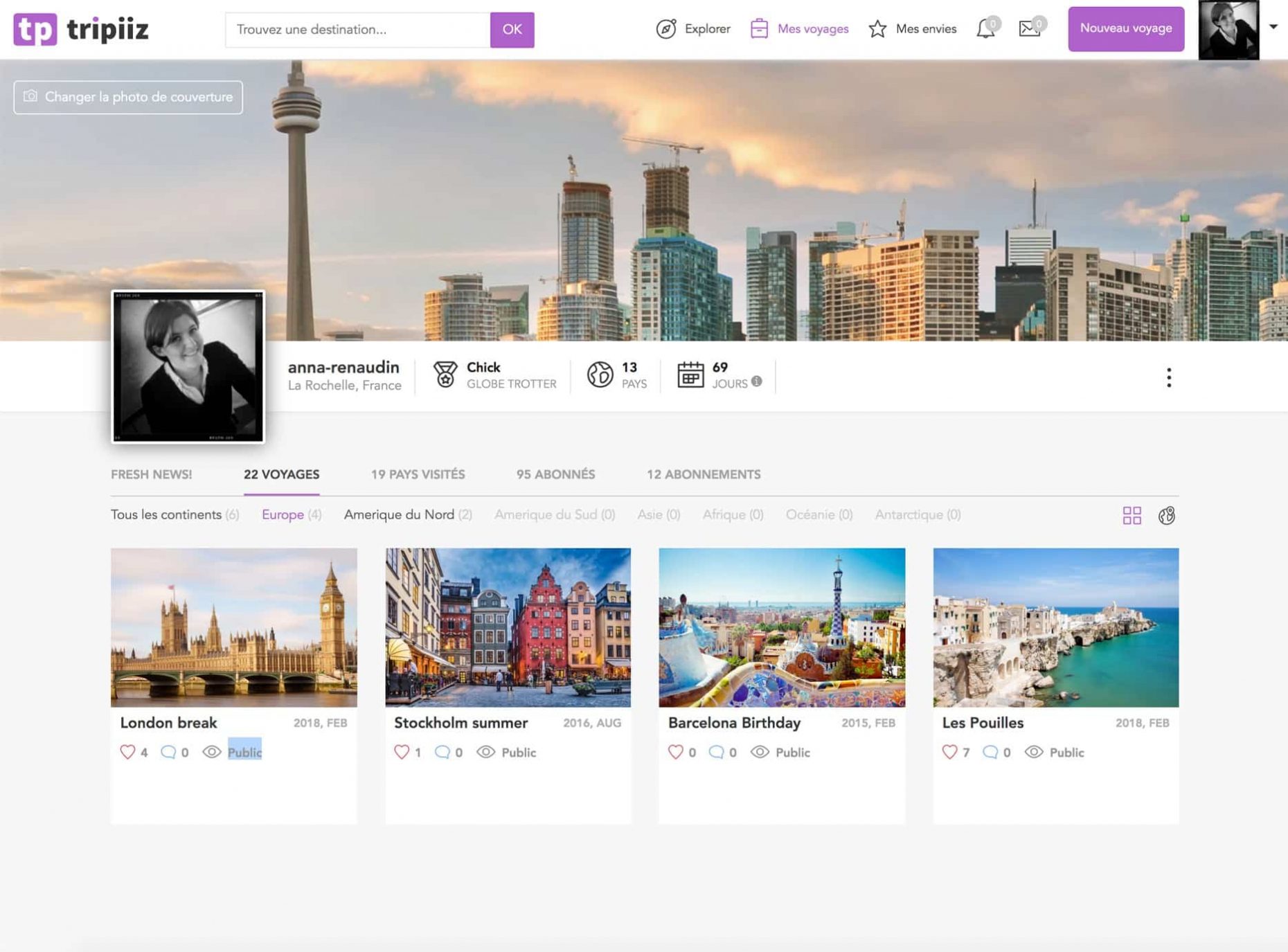This screenshot has width=1288, height=952.
Task: Click the calendar icon beside 69 Jours
Action: coord(690,375)
